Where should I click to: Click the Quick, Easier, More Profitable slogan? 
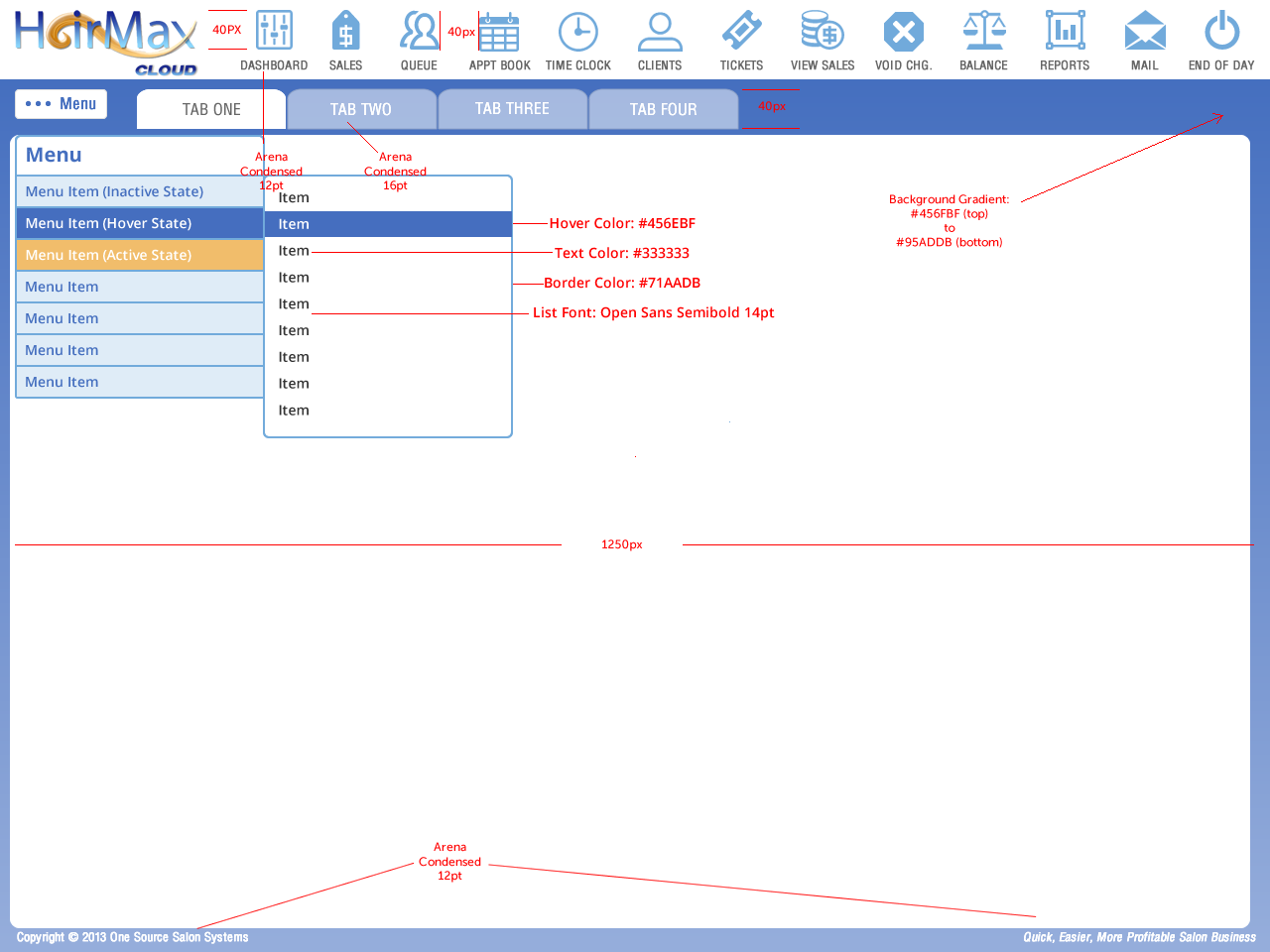tap(1139, 937)
